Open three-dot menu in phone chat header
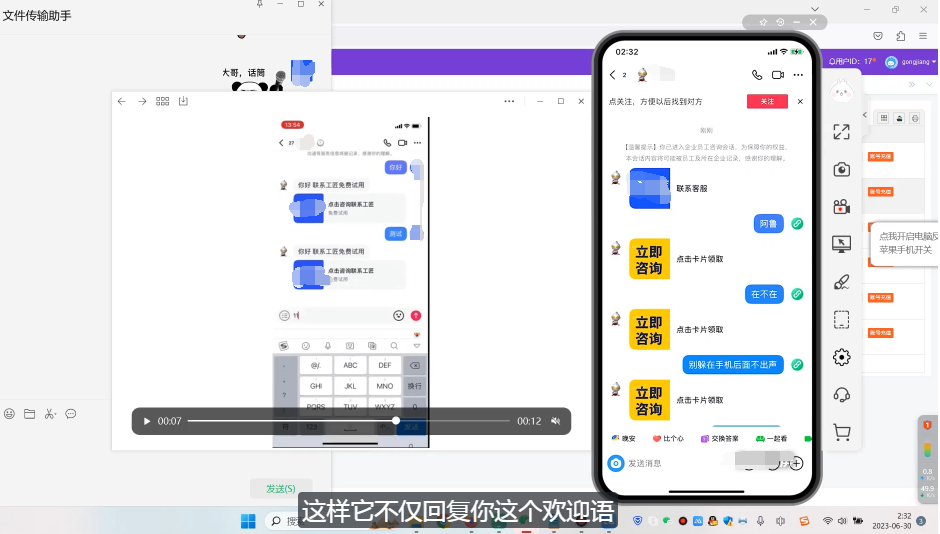Viewport: 940px width, 534px height. click(x=798, y=75)
